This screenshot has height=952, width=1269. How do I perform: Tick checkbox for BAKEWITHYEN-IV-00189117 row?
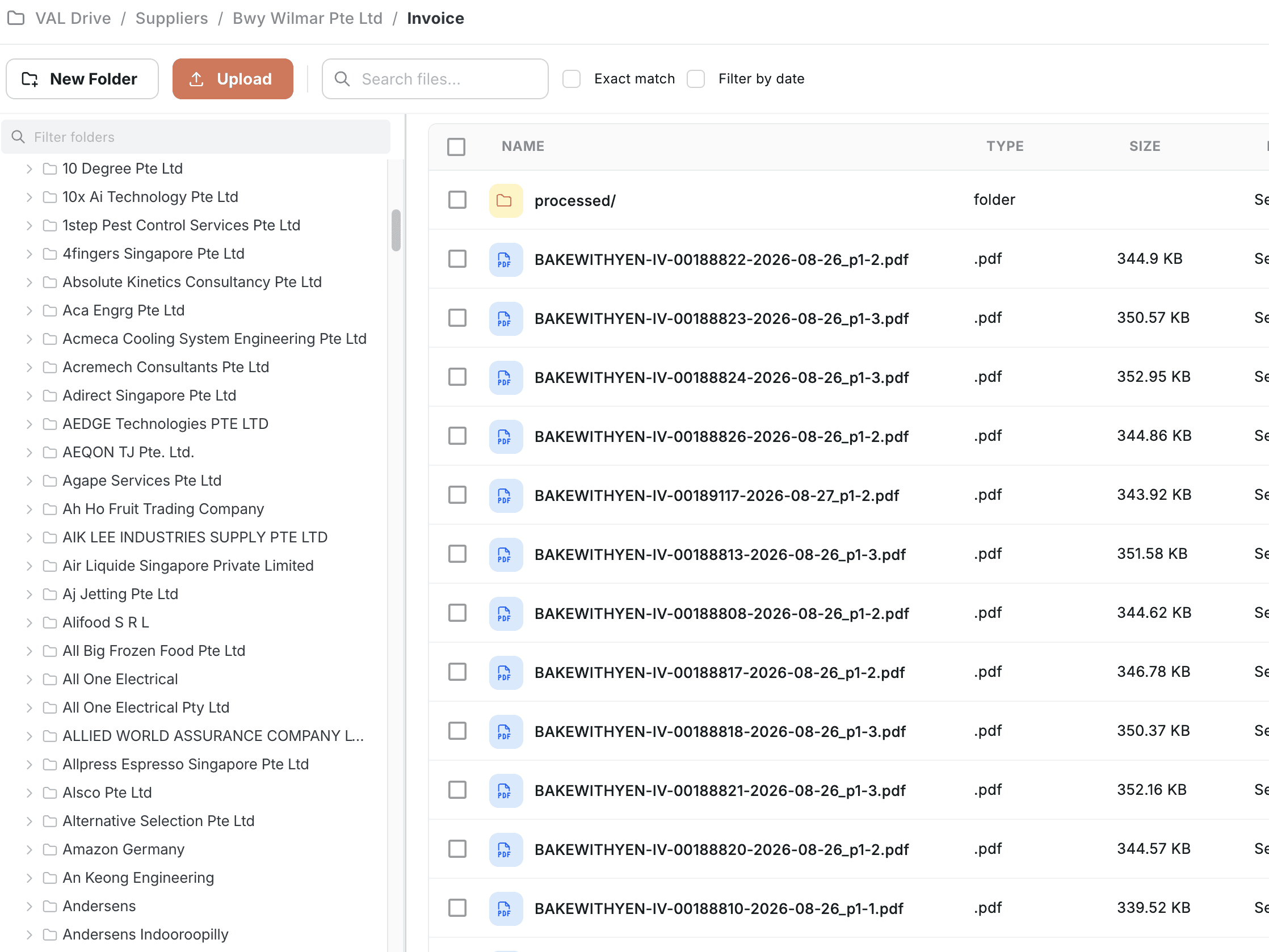[x=457, y=495]
